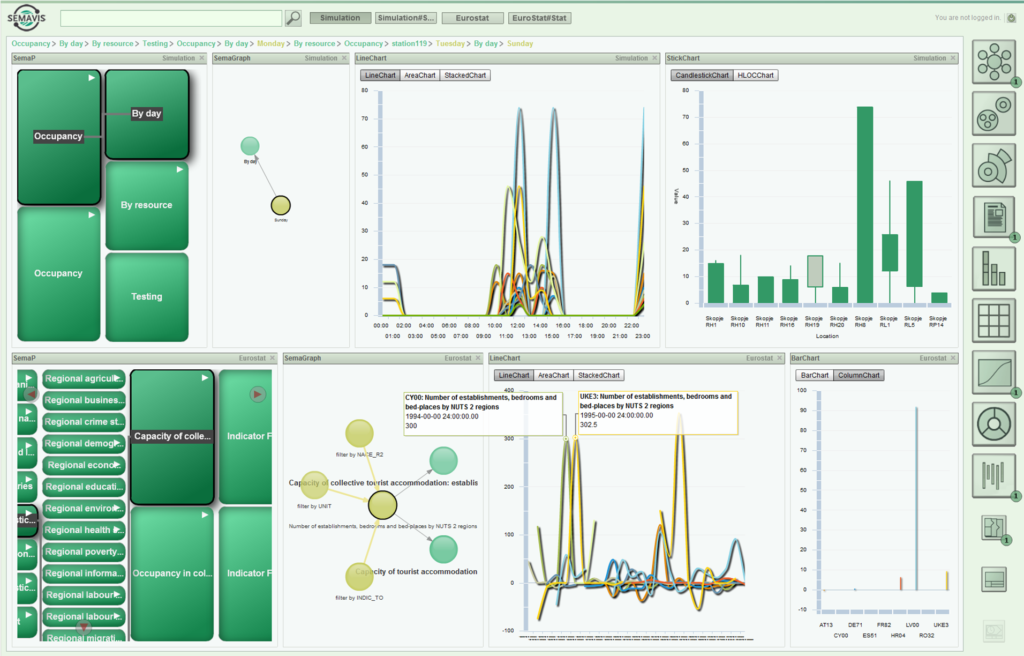The height and width of the screenshot is (656, 1024).
Task: Expand the By resource tile arrow
Action: point(180,170)
